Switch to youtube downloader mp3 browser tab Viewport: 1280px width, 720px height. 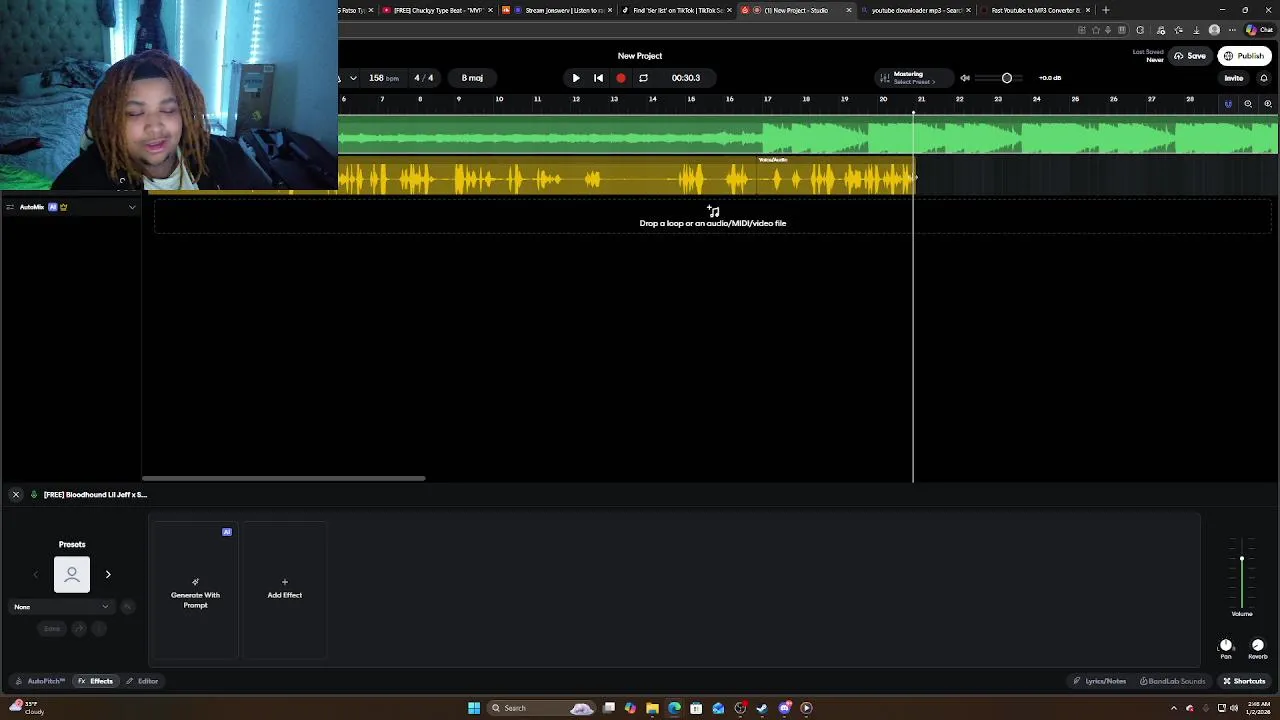click(x=915, y=10)
